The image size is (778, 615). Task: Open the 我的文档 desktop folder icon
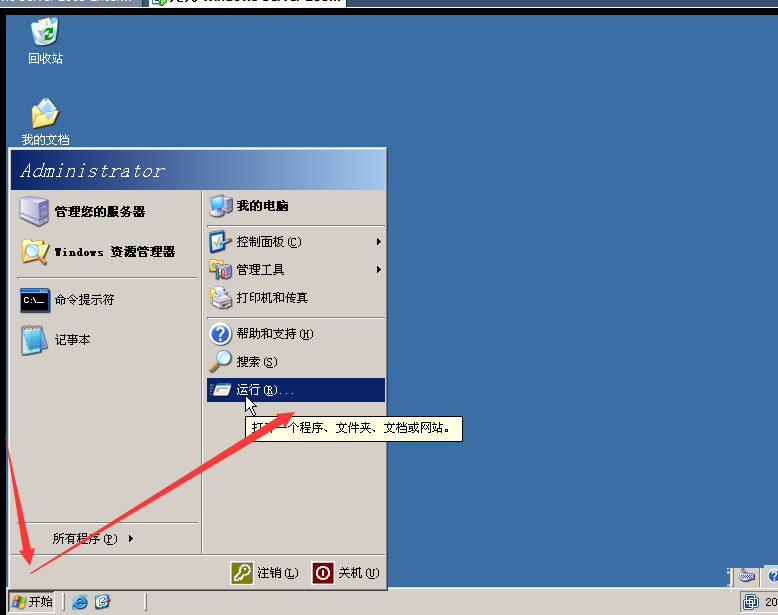pyautogui.click(x=45, y=113)
